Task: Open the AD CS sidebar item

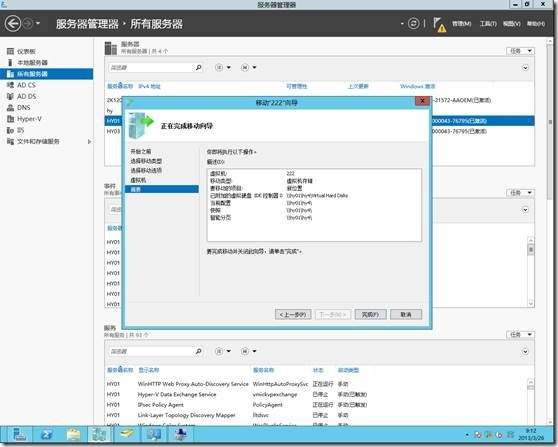Action: (x=26, y=85)
